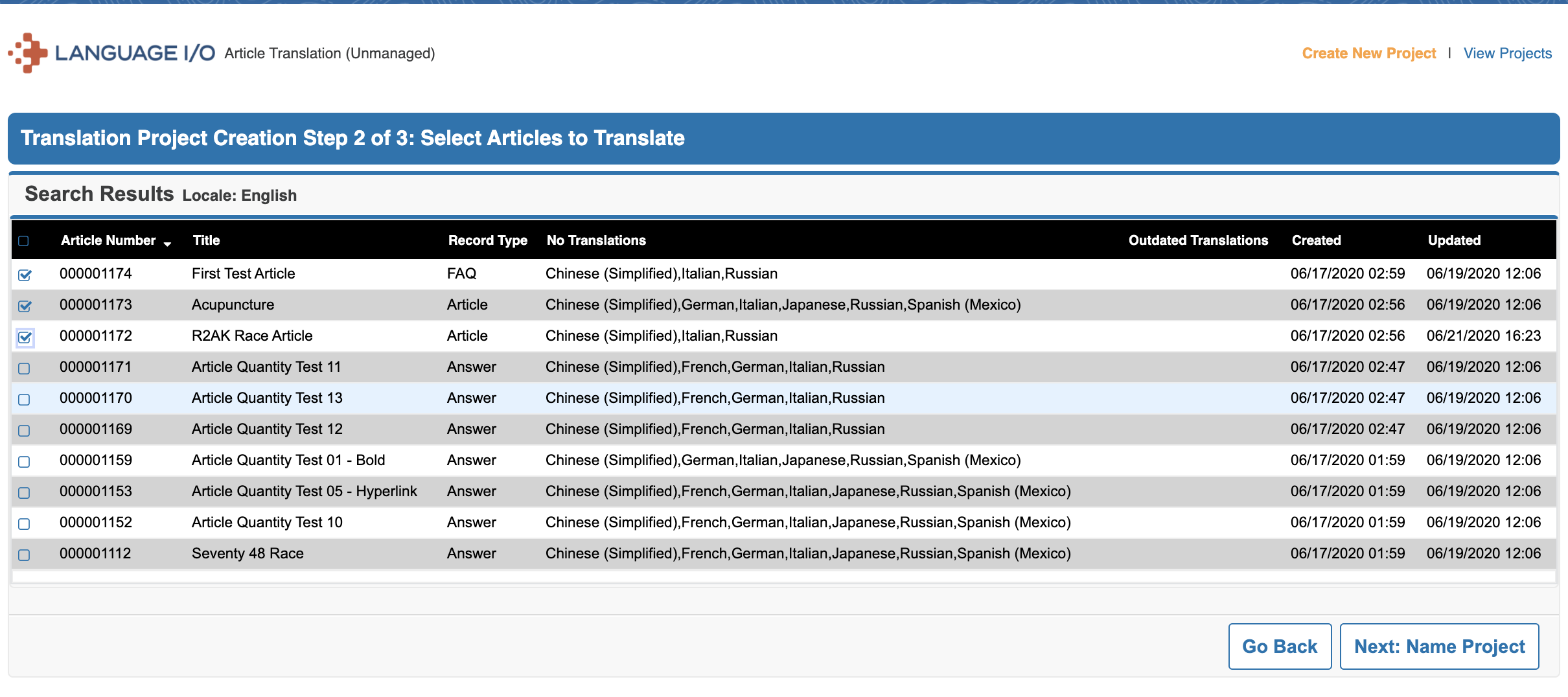Check Article Quantity Test 05 - Hyperlink row

24,493
